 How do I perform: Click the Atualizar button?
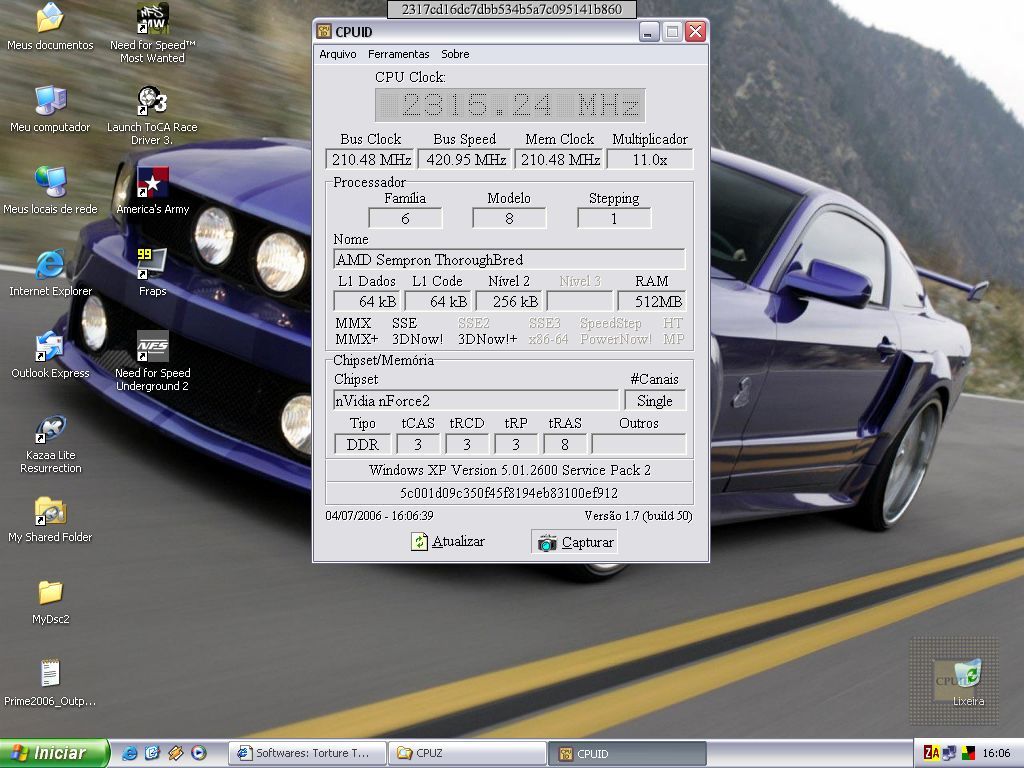(448, 542)
